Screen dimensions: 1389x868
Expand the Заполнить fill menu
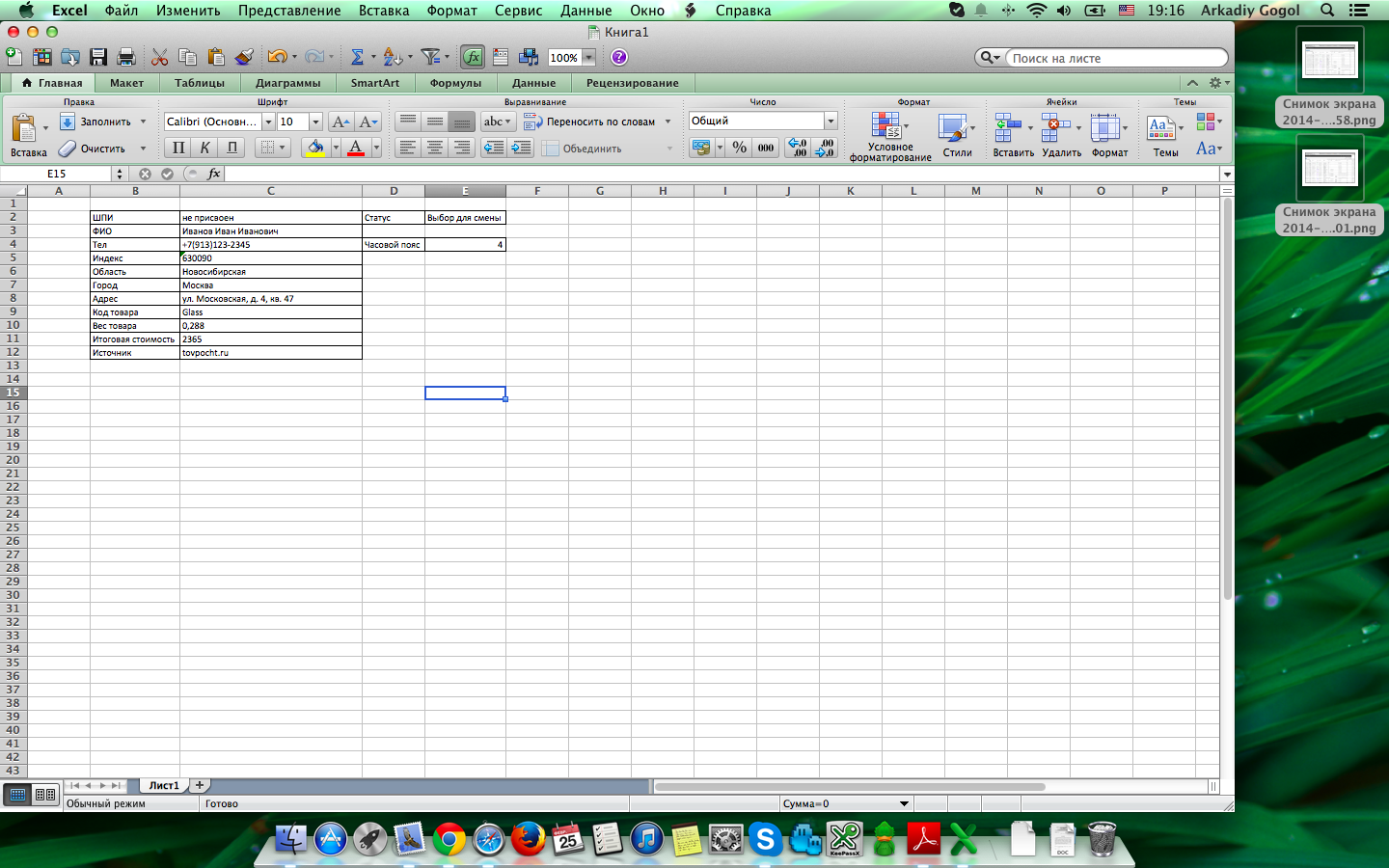tap(143, 122)
